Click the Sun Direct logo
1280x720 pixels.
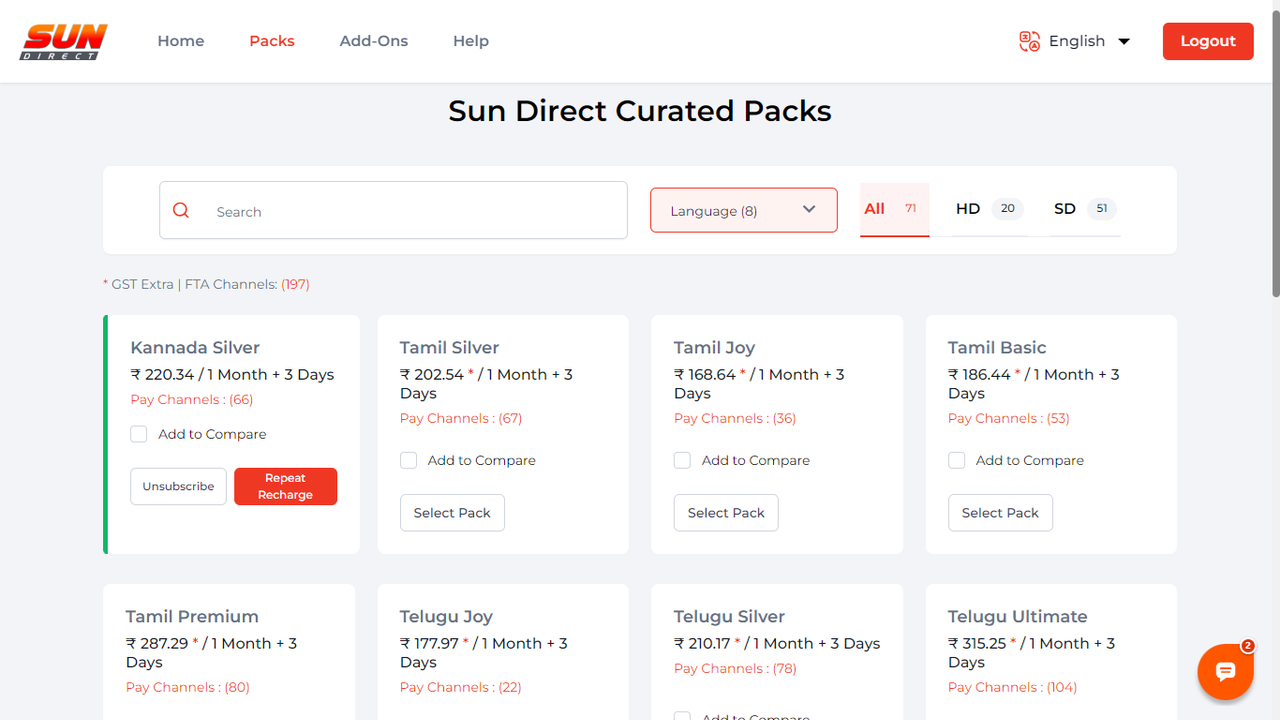pos(63,41)
